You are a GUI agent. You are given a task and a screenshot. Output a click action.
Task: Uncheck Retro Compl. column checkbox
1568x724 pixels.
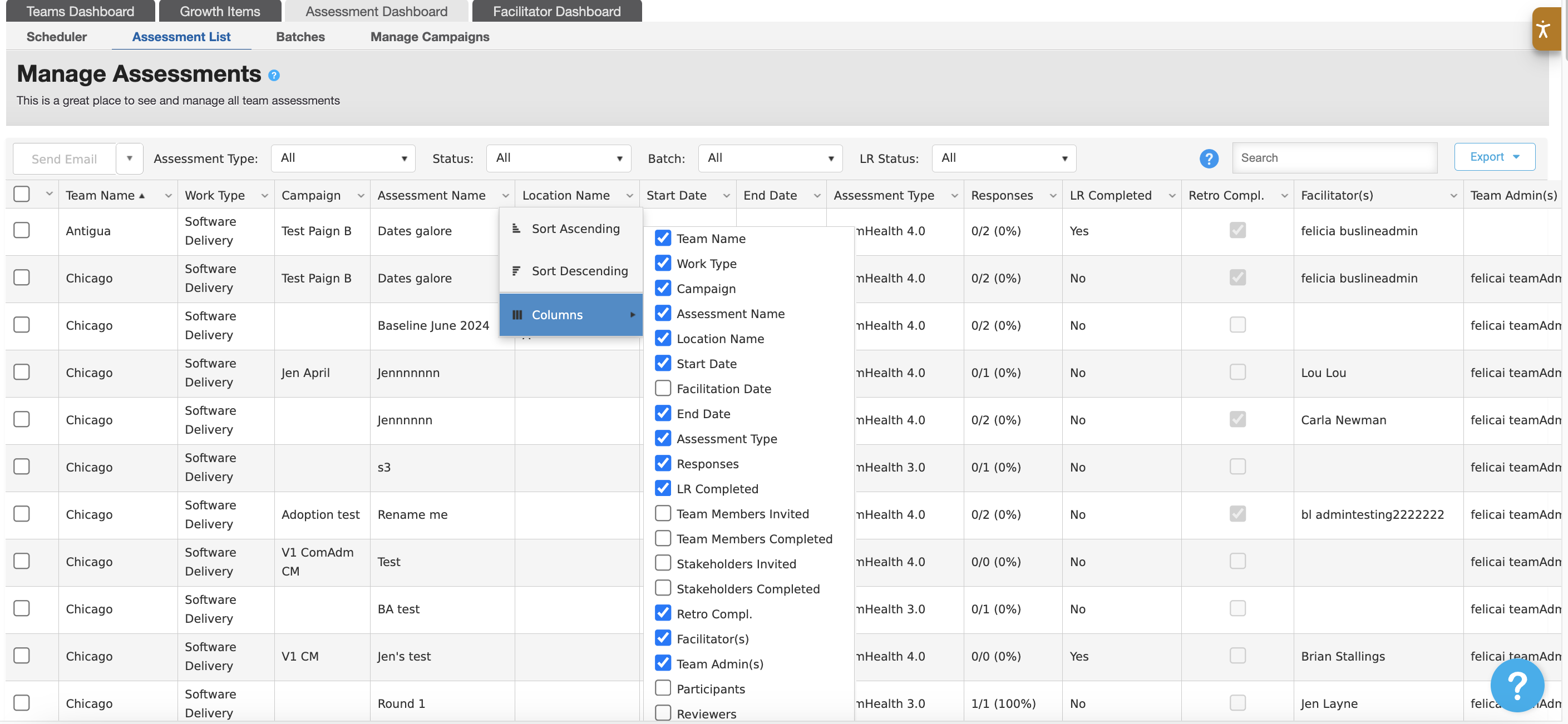coord(663,613)
